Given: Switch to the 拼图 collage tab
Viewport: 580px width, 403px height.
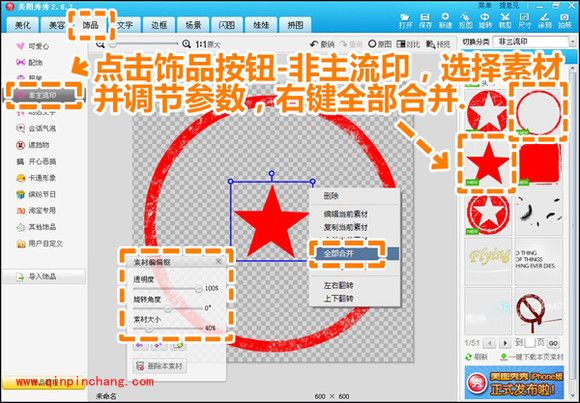Looking at the screenshot, I should [295, 25].
